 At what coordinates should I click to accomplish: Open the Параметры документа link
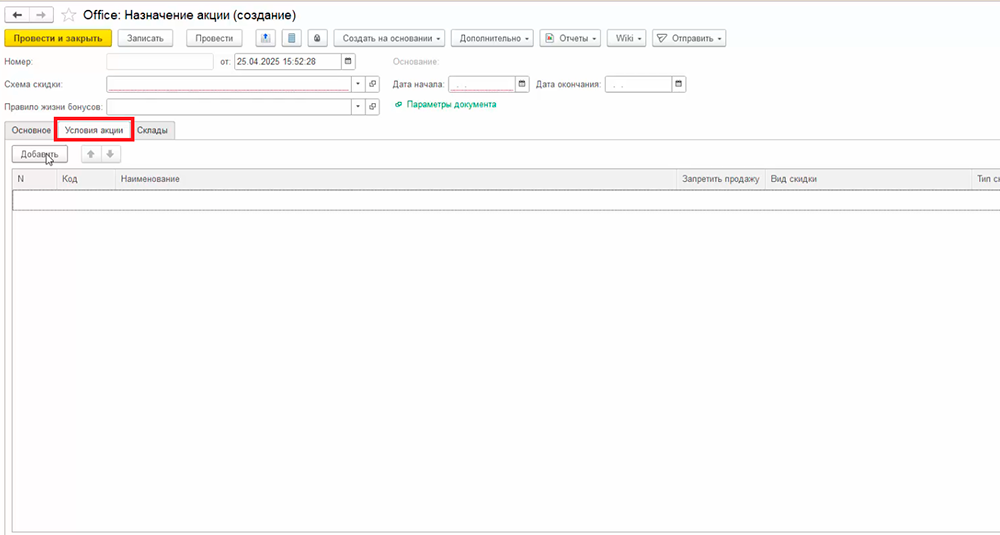click(x=451, y=104)
